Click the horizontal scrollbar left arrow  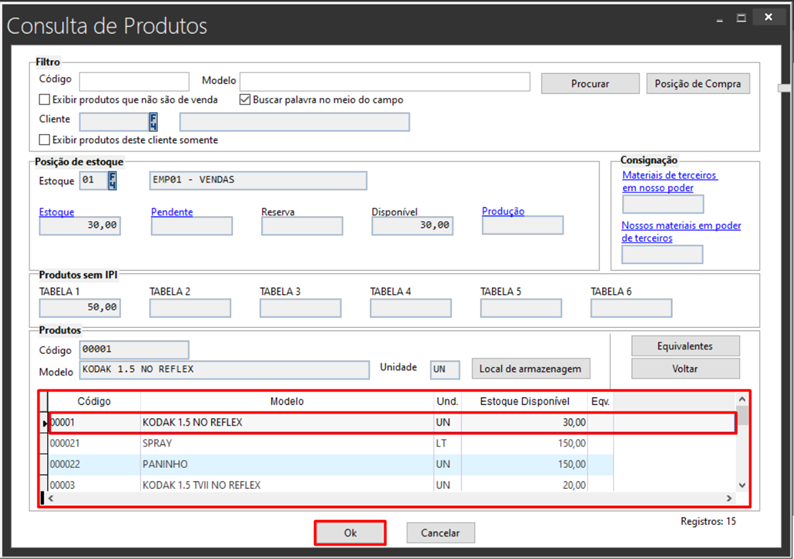pyautogui.click(x=52, y=498)
